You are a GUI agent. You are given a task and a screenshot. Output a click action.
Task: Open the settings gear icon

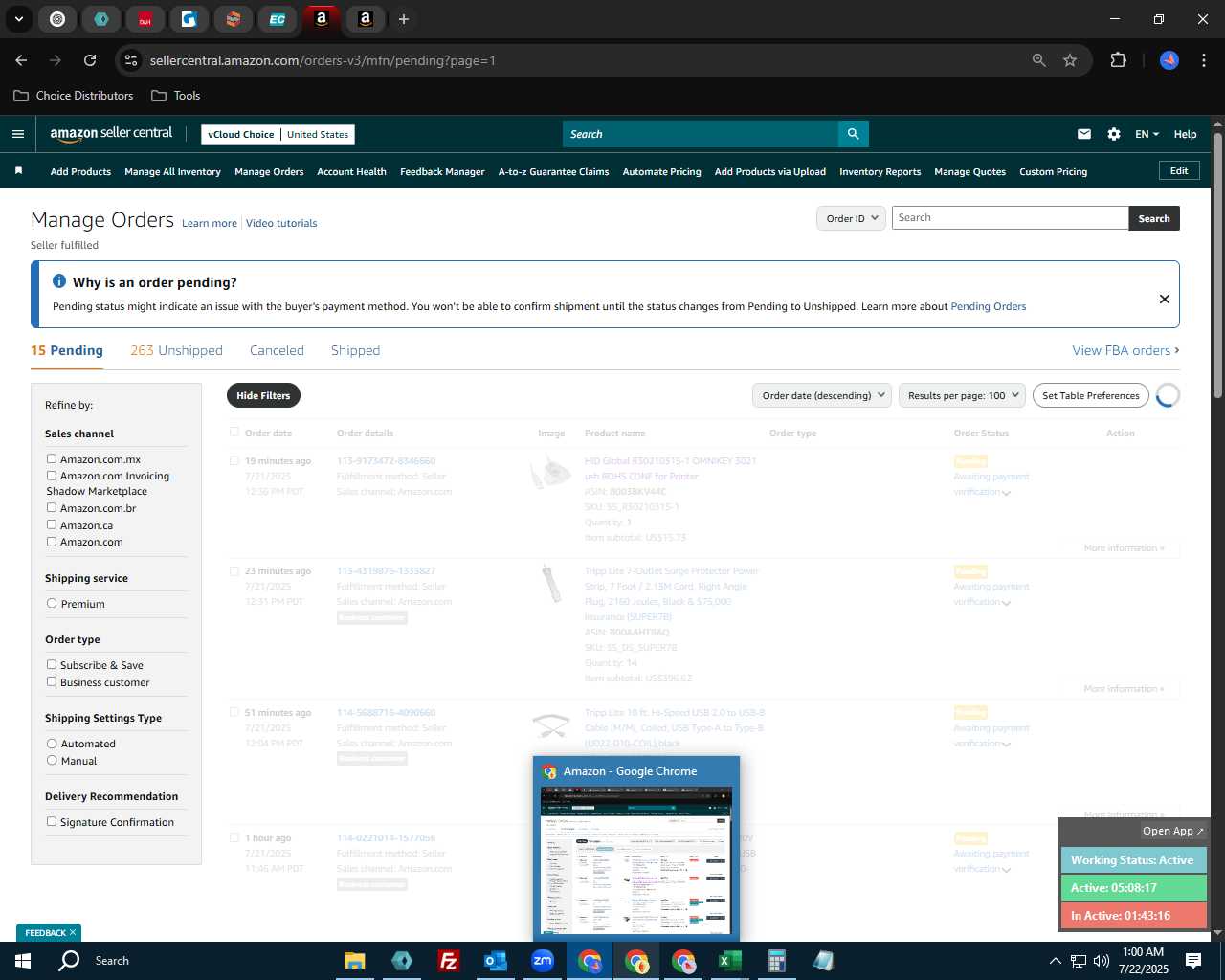[x=1114, y=134]
